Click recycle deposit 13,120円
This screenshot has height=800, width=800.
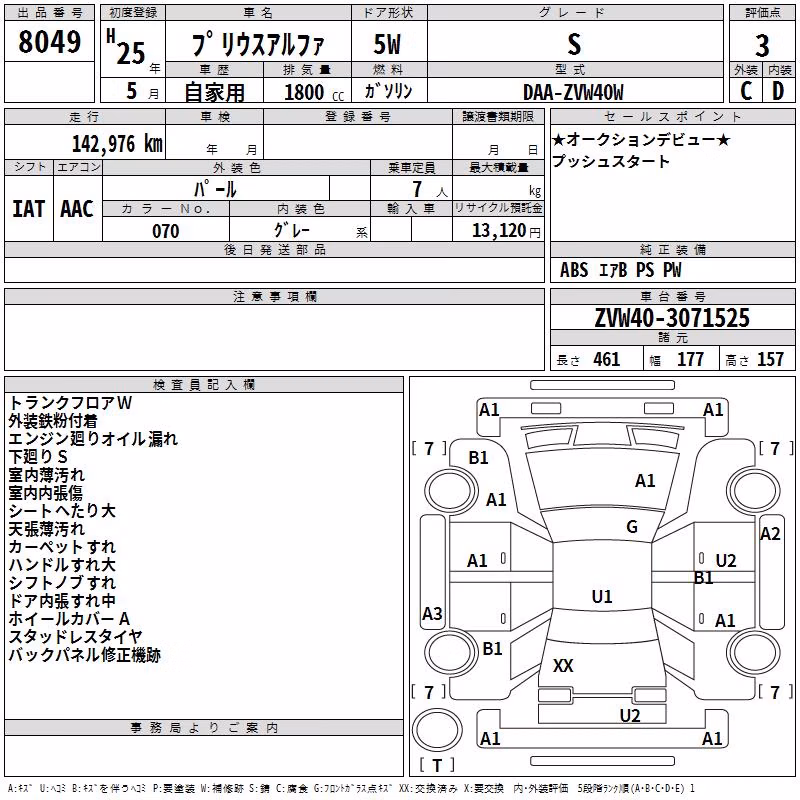click(x=506, y=231)
